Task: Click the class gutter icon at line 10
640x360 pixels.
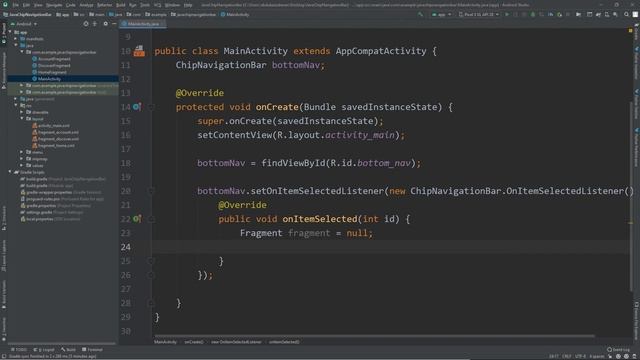Action: tap(139, 51)
